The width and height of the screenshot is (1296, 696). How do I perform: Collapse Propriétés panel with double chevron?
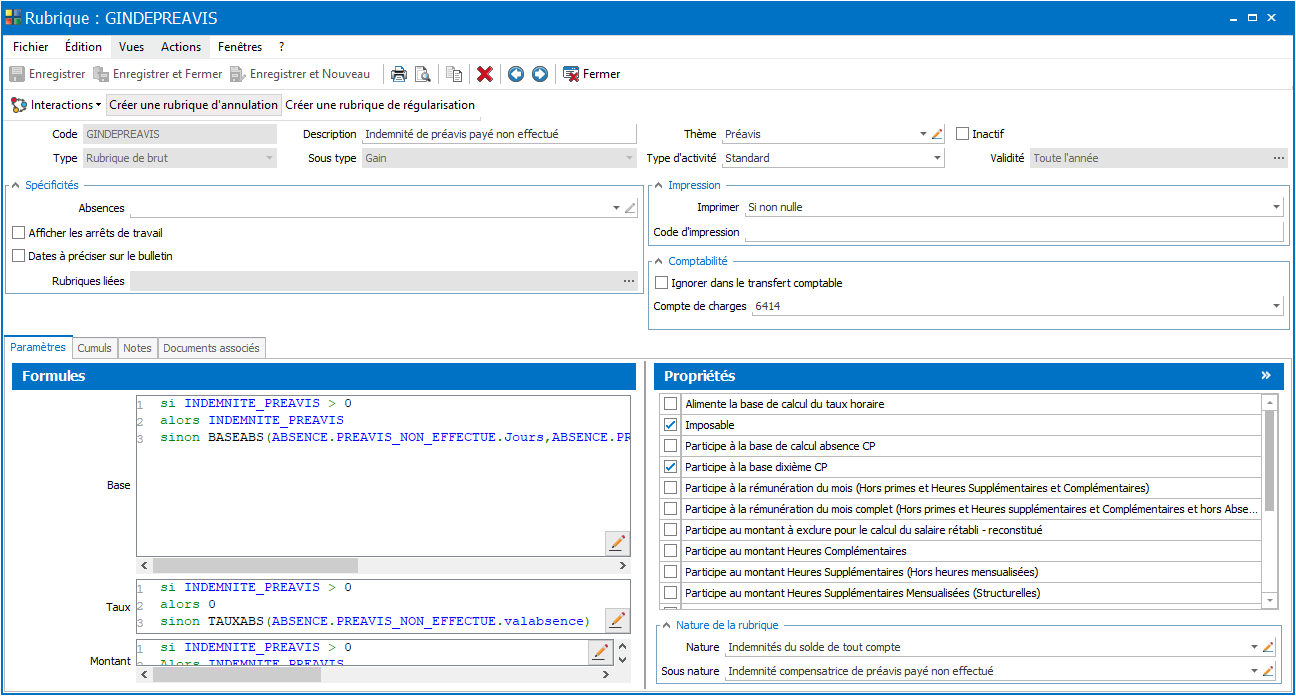pyautogui.click(x=1266, y=376)
